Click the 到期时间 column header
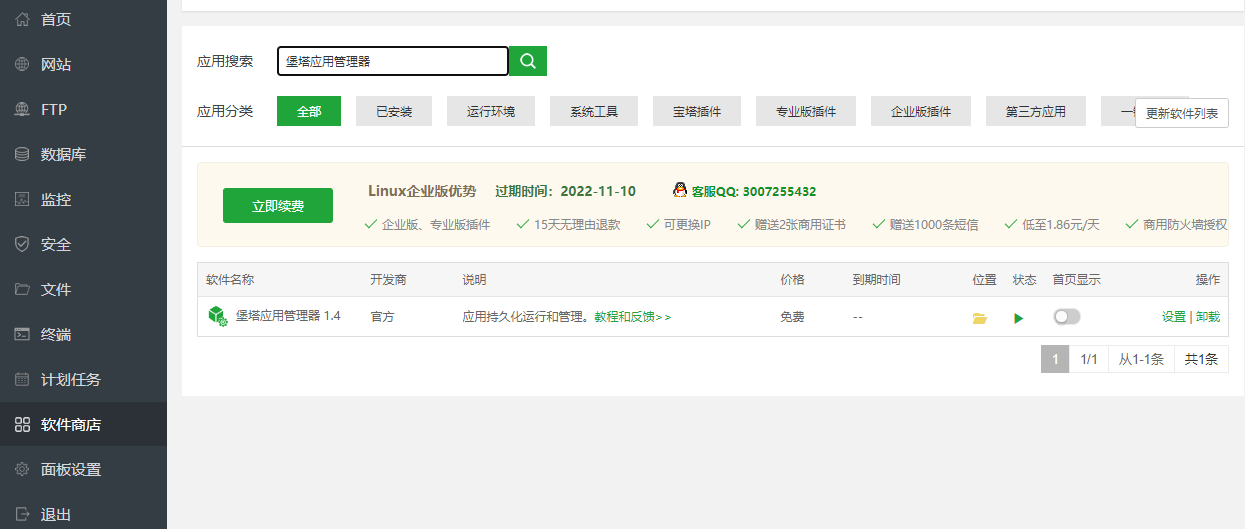 click(x=876, y=280)
